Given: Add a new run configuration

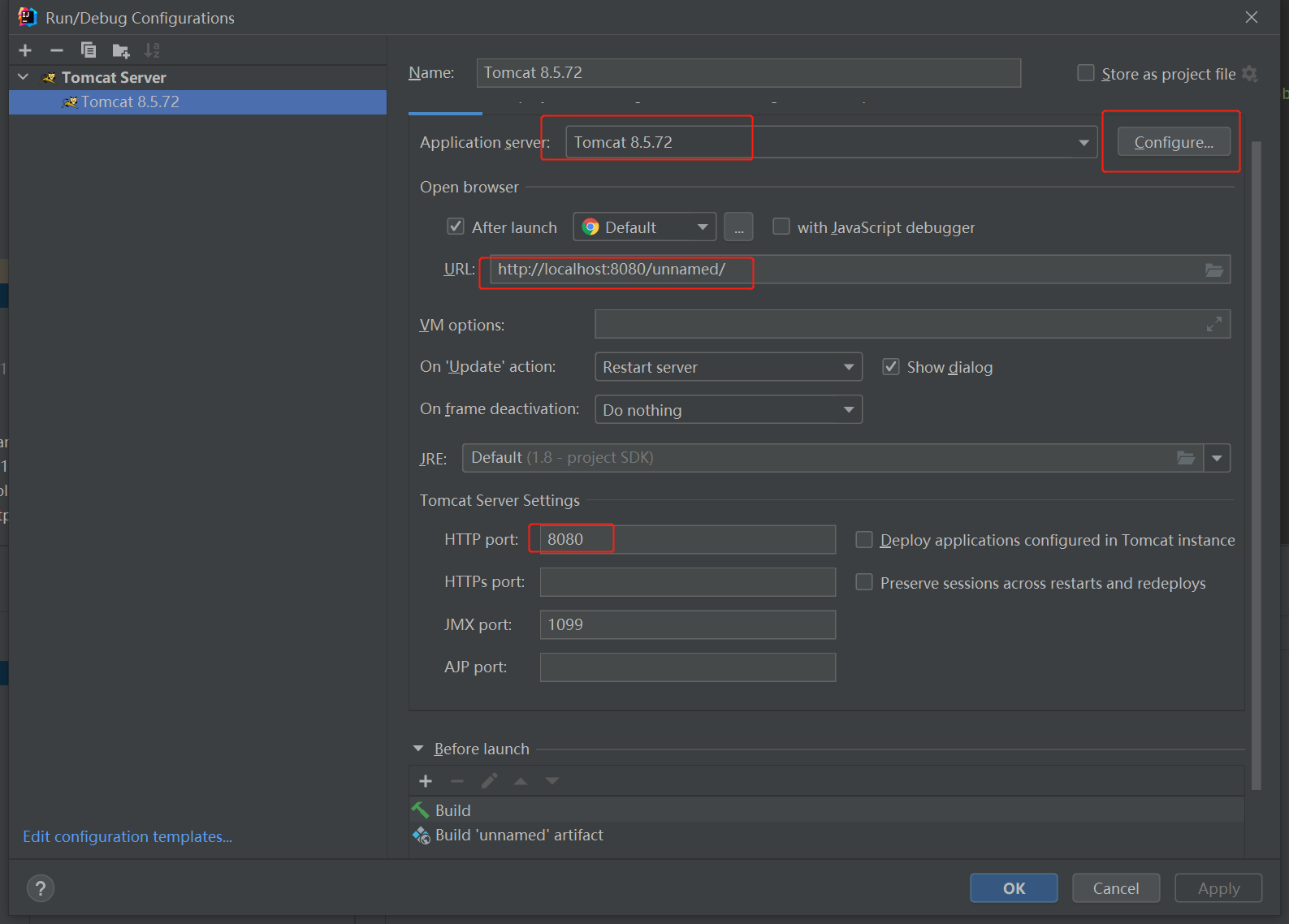Looking at the screenshot, I should pyautogui.click(x=25, y=50).
